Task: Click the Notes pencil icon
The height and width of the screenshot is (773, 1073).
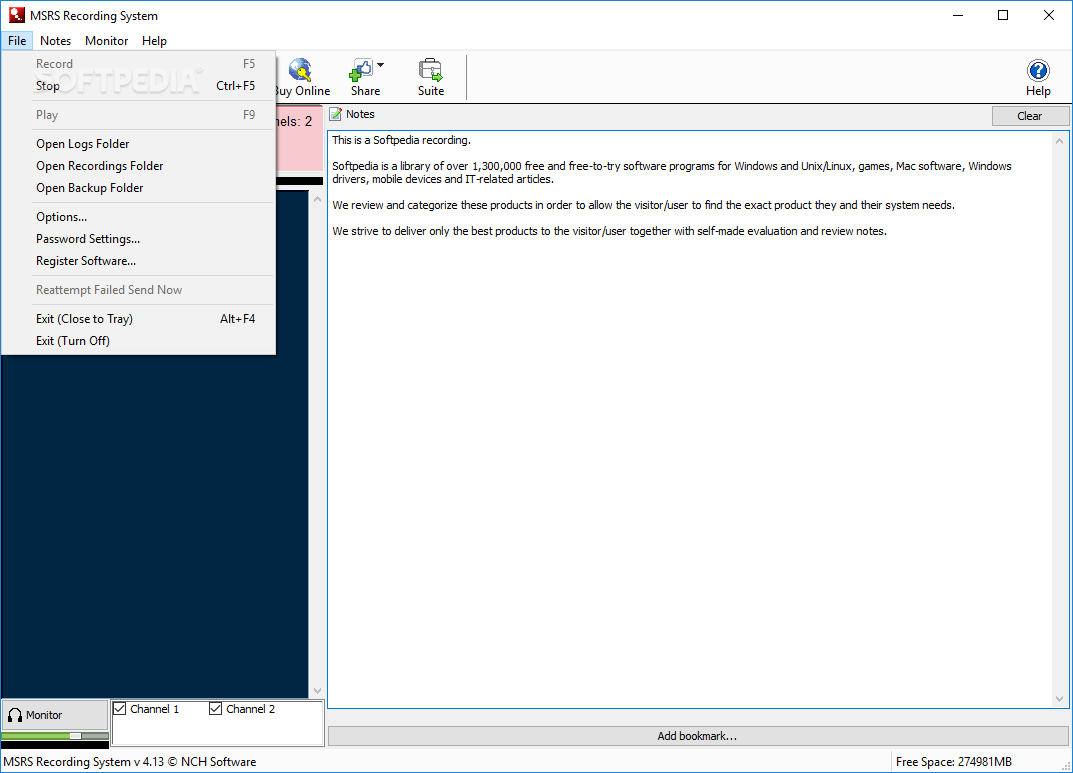Action: click(335, 114)
